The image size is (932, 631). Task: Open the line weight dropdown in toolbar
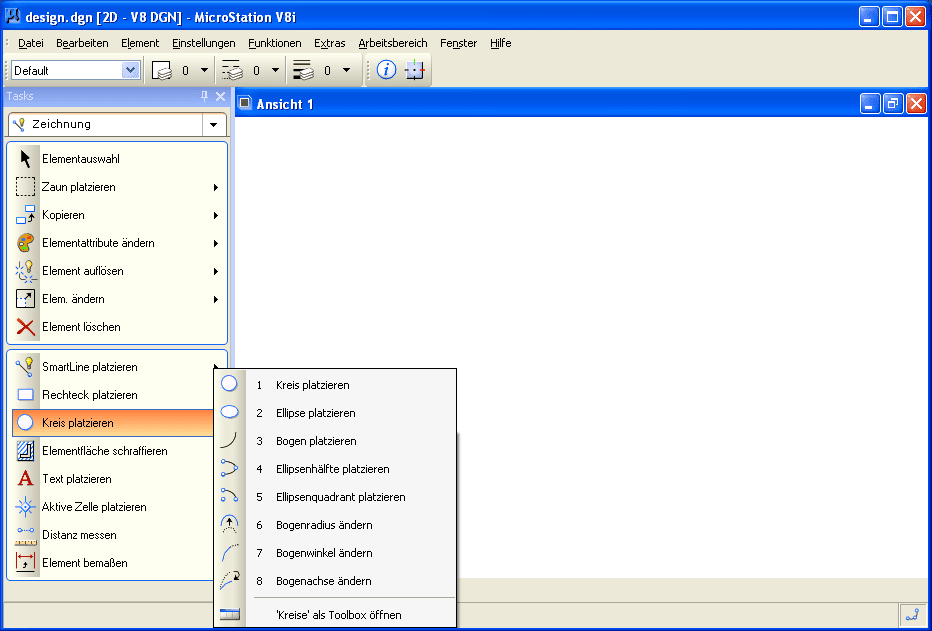point(346,70)
